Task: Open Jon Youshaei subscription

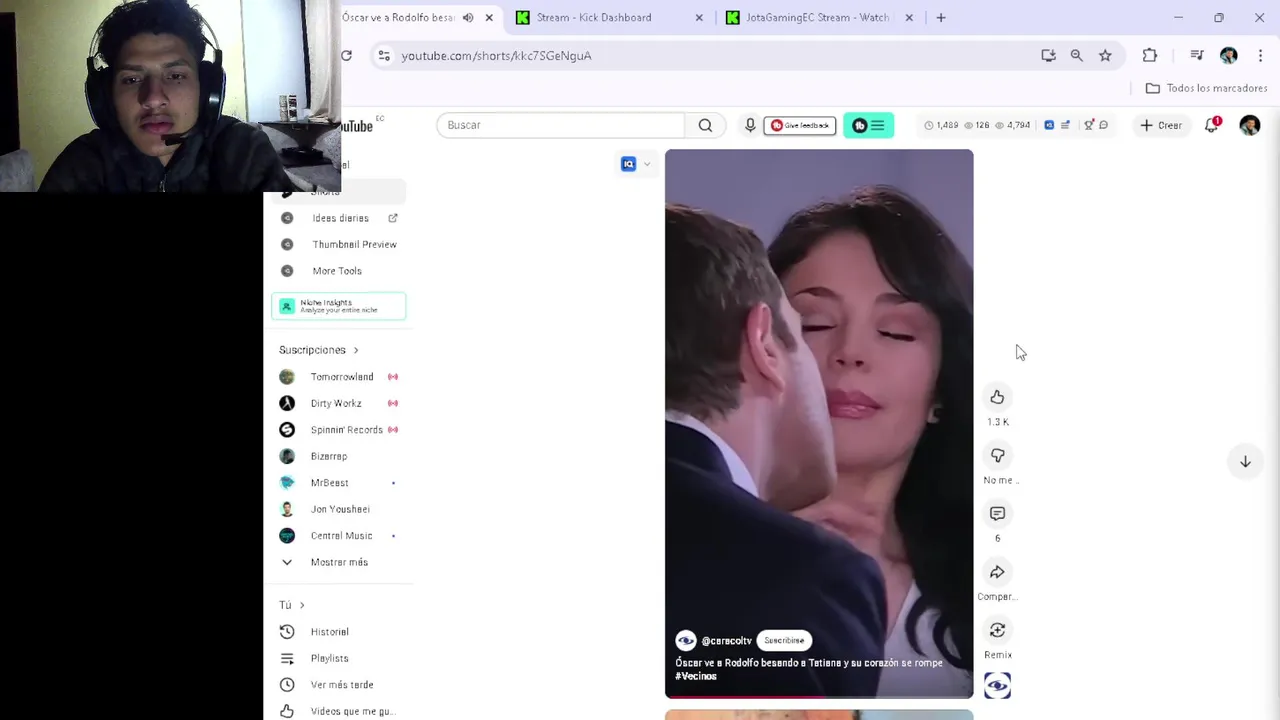Action: coord(340,509)
